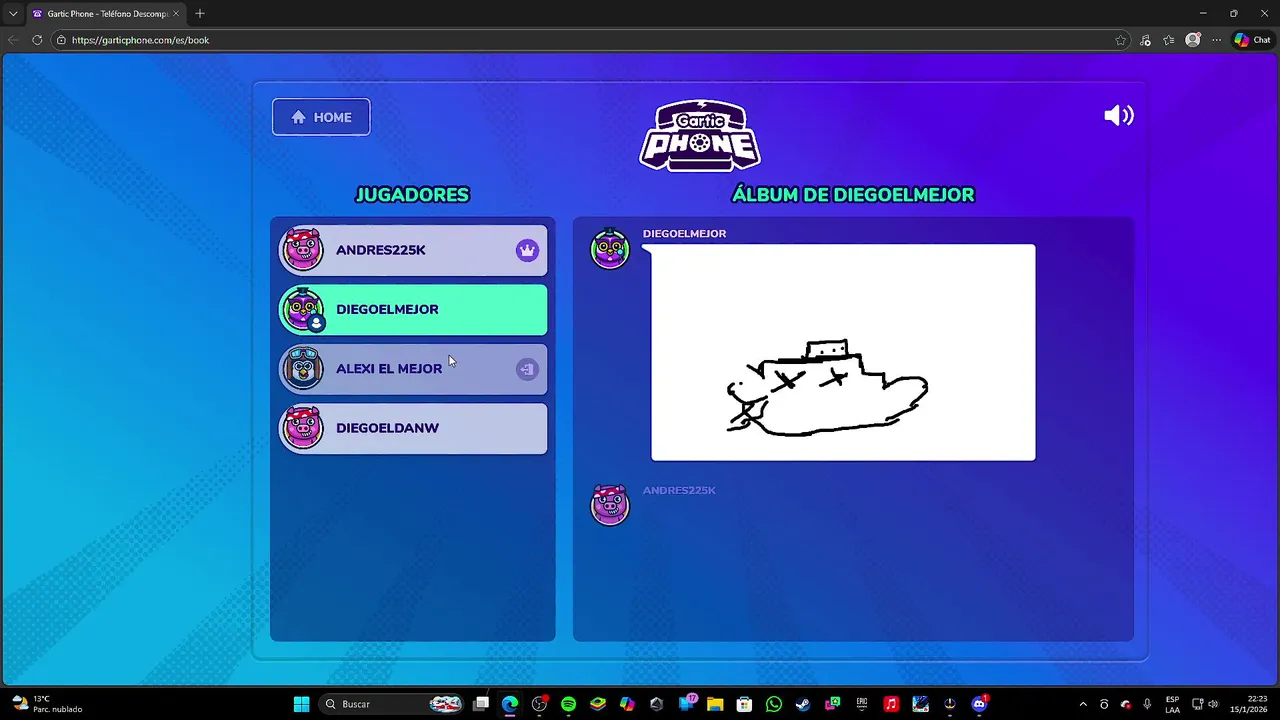Mute the game sound with speaker icon
Screen dimensions: 1280x720
1118,115
